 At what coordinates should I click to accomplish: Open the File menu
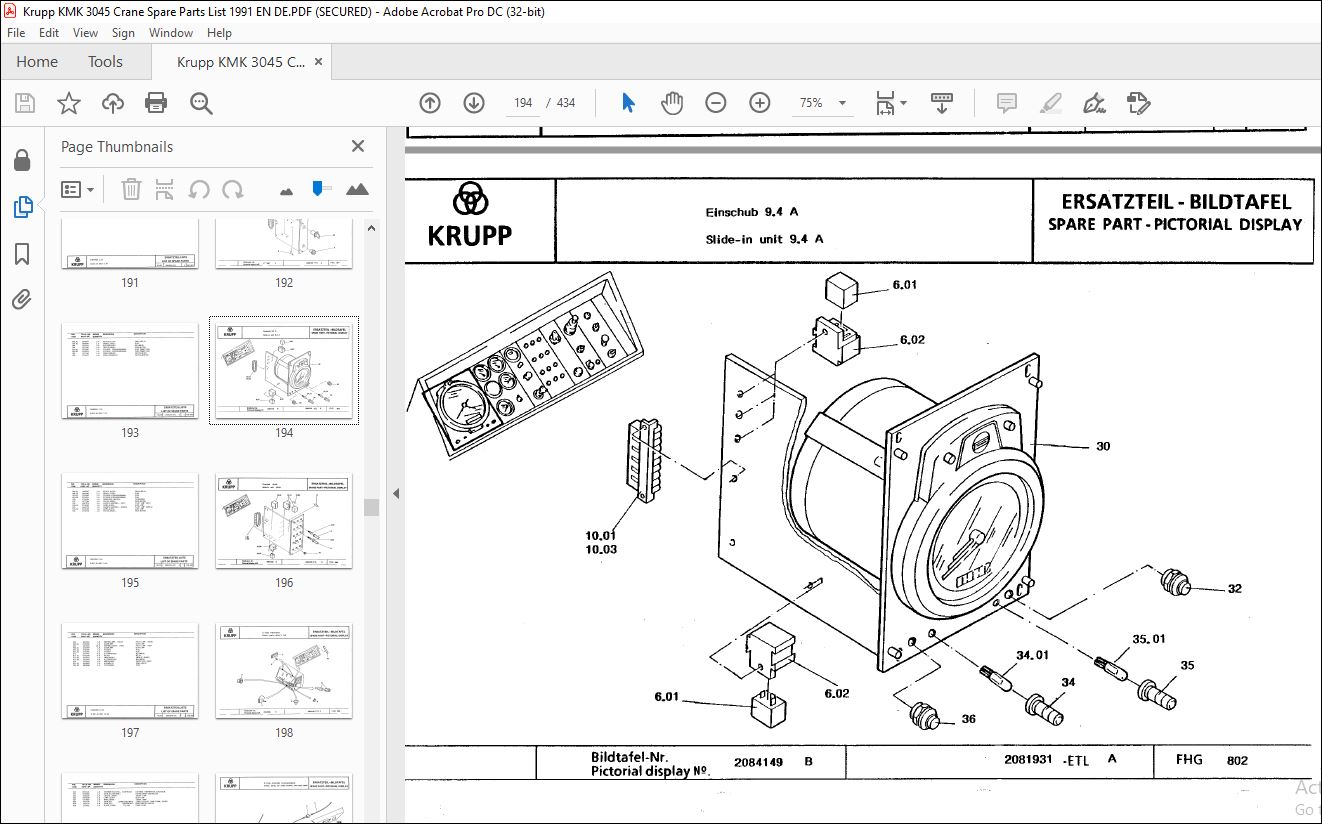(x=15, y=33)
